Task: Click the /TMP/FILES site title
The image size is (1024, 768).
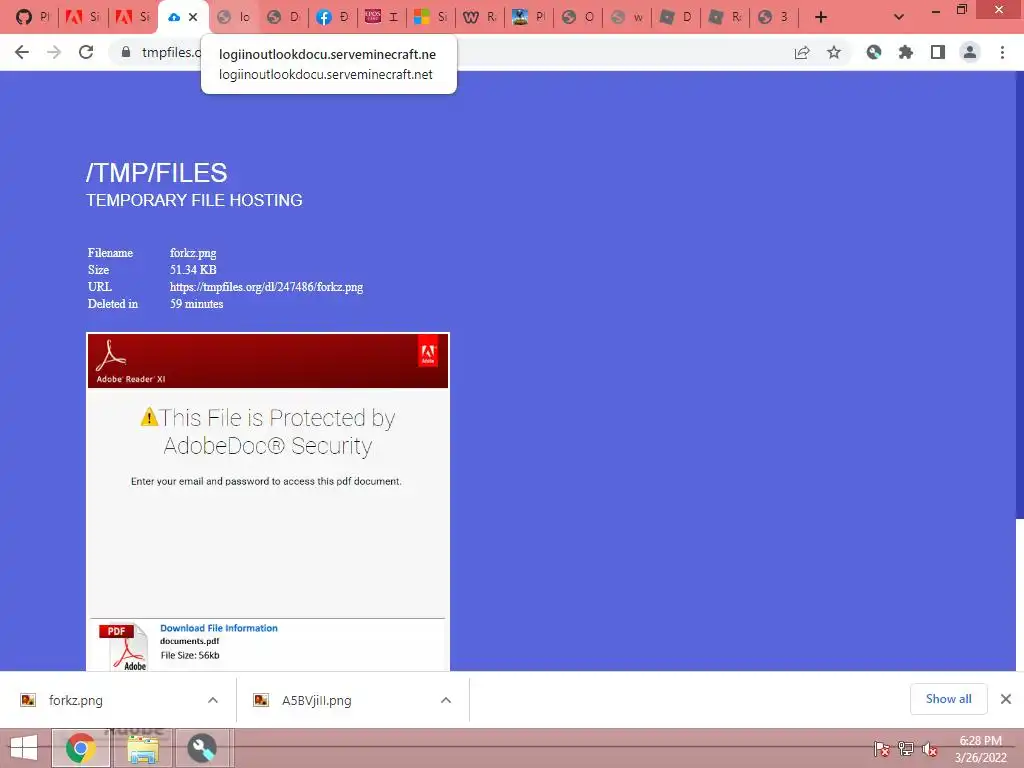Action: tap(157, 173)
